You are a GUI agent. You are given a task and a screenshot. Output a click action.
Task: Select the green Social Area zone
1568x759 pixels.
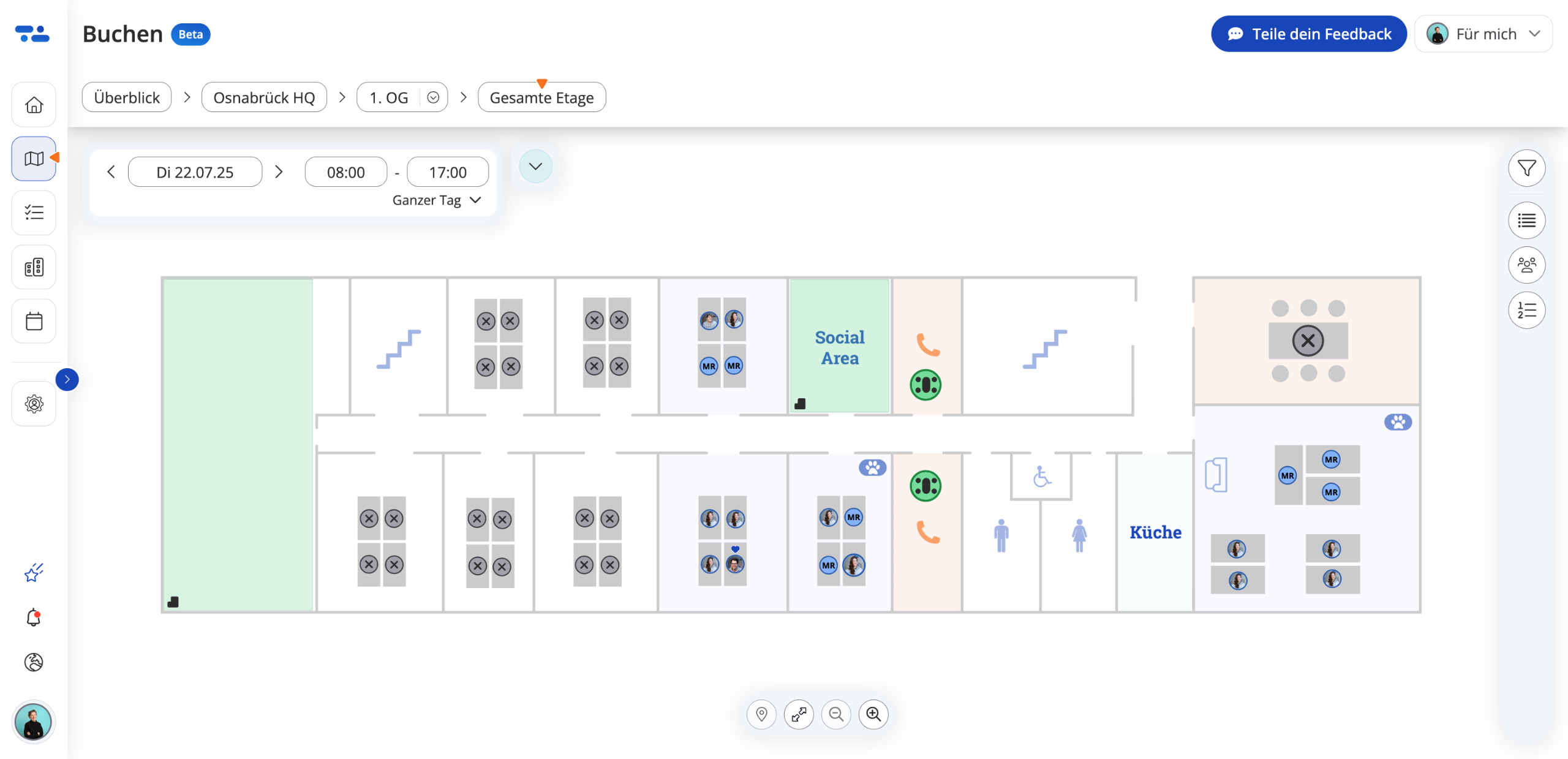click(839, 346)
